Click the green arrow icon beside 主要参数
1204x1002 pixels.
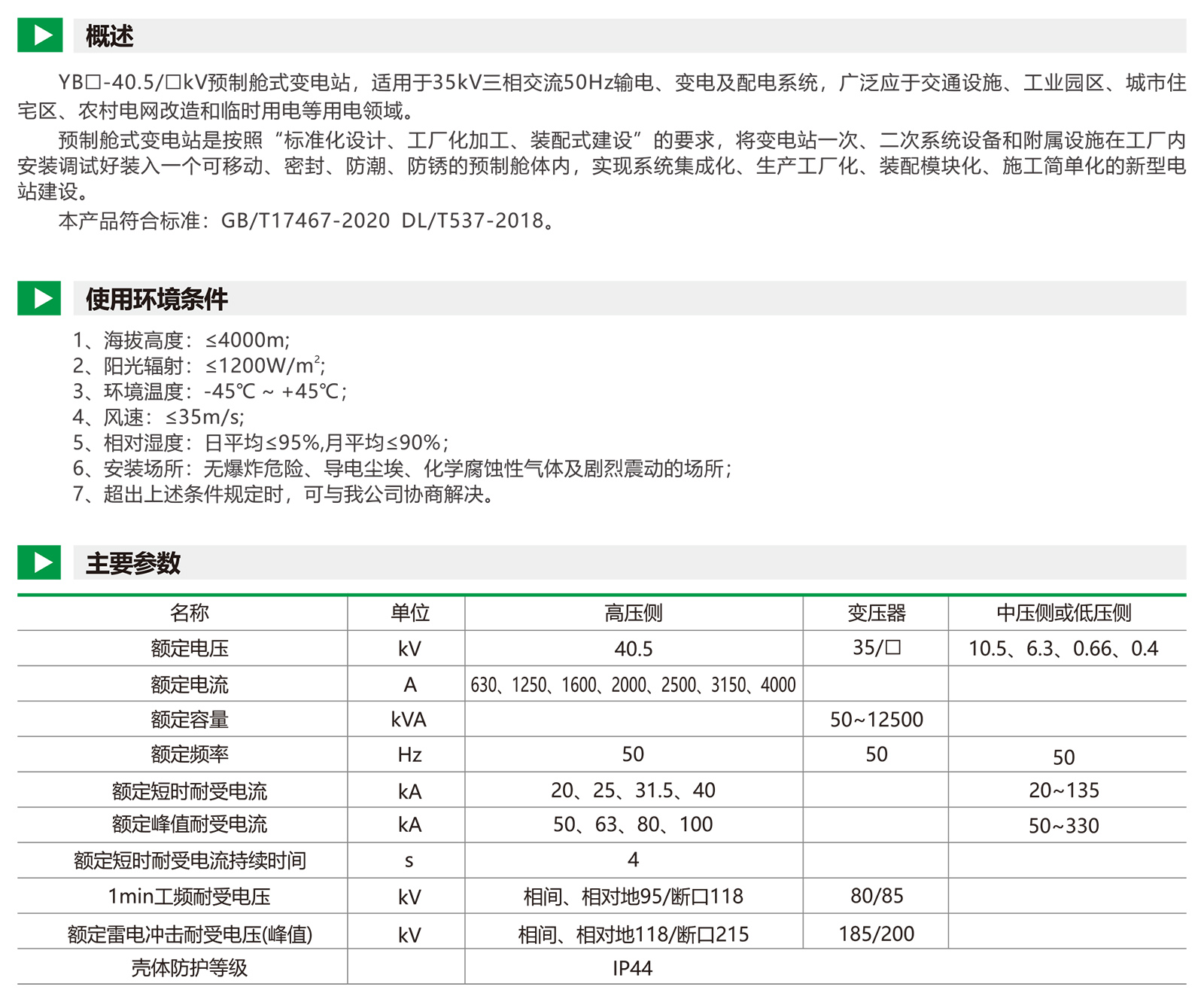39,562
